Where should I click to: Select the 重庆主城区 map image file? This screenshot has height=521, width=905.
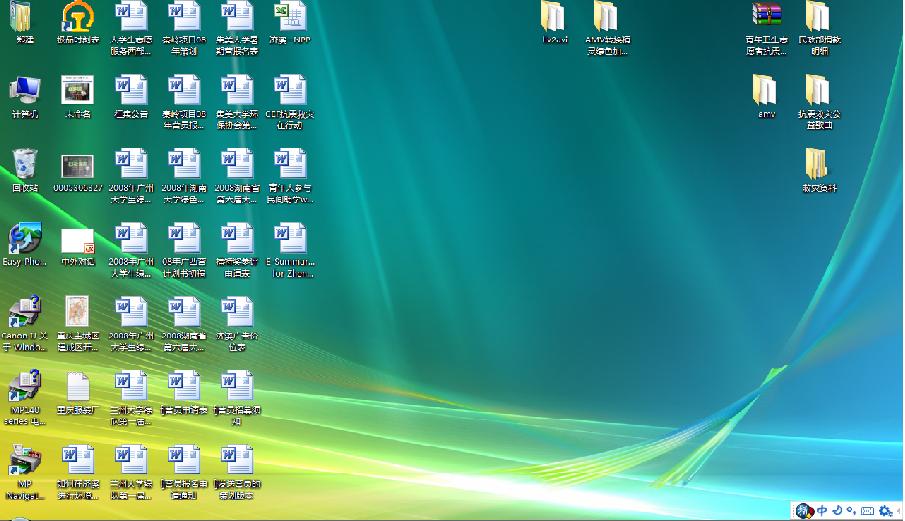(78, 312)
